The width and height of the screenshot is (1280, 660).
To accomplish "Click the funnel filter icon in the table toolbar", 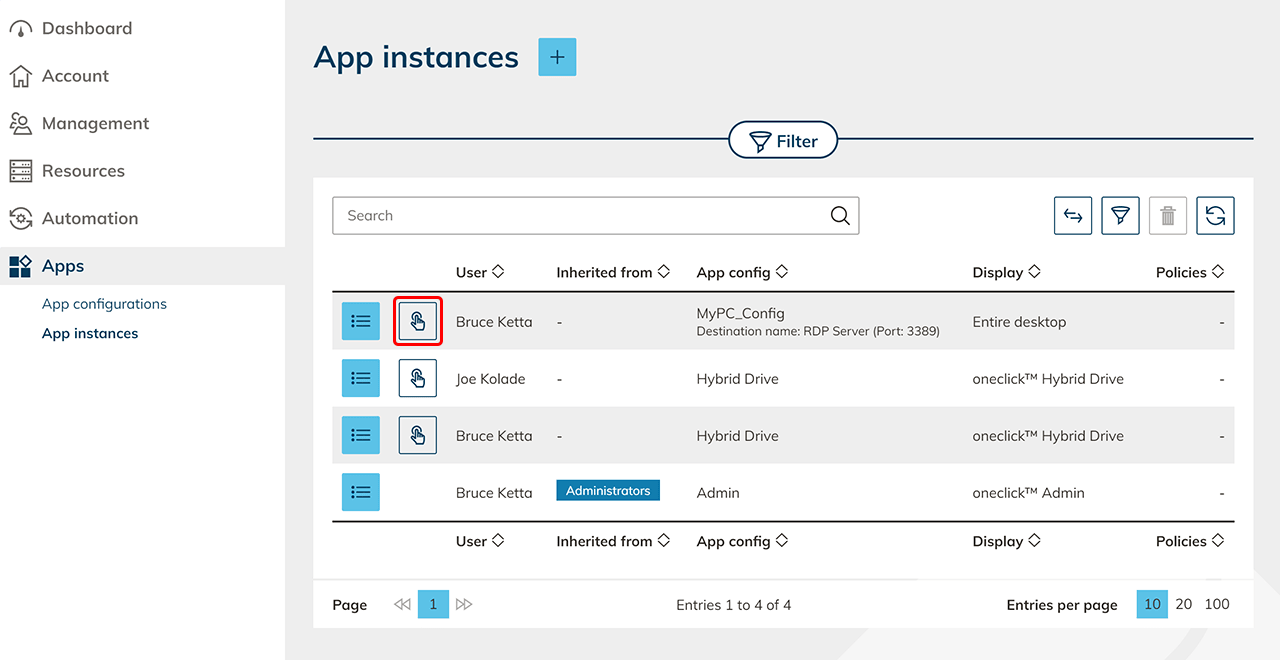I will (1121, 216).
